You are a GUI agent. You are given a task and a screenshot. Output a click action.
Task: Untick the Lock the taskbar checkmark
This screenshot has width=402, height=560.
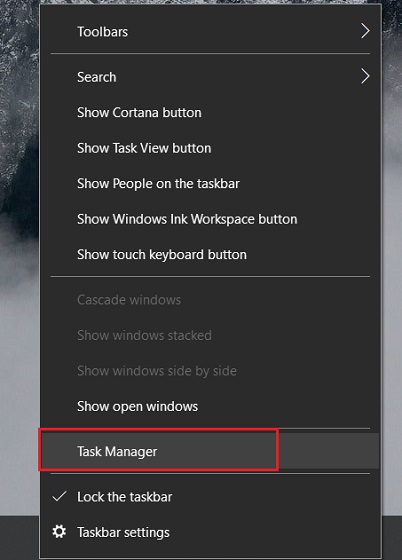(x=59, y=496)
